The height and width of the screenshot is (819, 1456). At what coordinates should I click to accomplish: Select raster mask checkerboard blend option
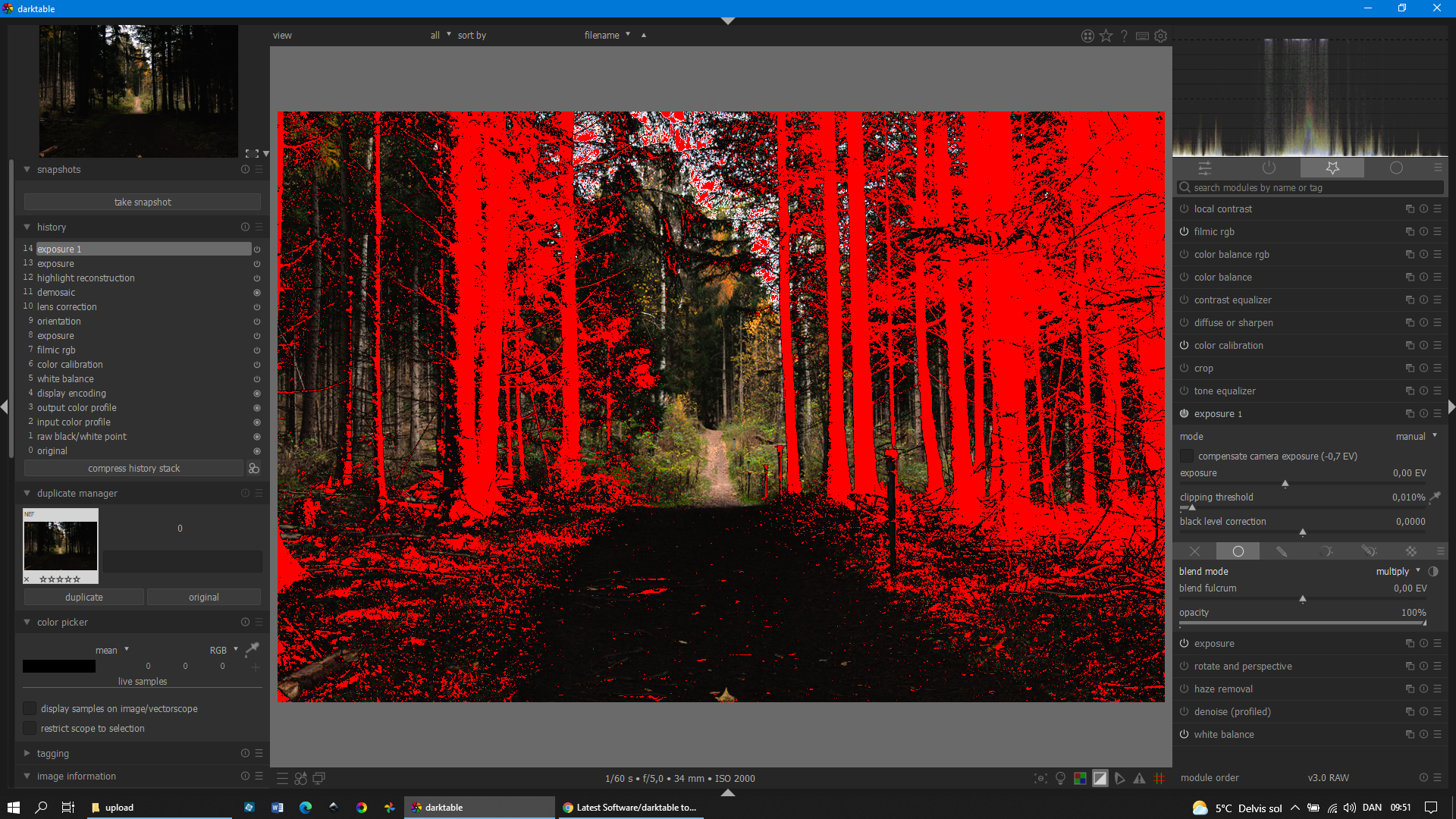pyautogui.click(x=1410, y=551)
